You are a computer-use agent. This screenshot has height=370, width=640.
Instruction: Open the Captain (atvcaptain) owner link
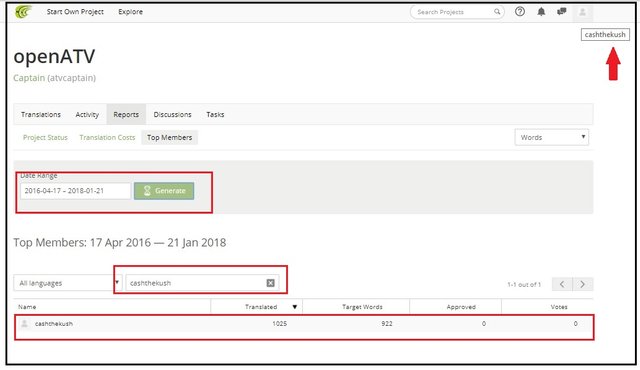[55, 78]
